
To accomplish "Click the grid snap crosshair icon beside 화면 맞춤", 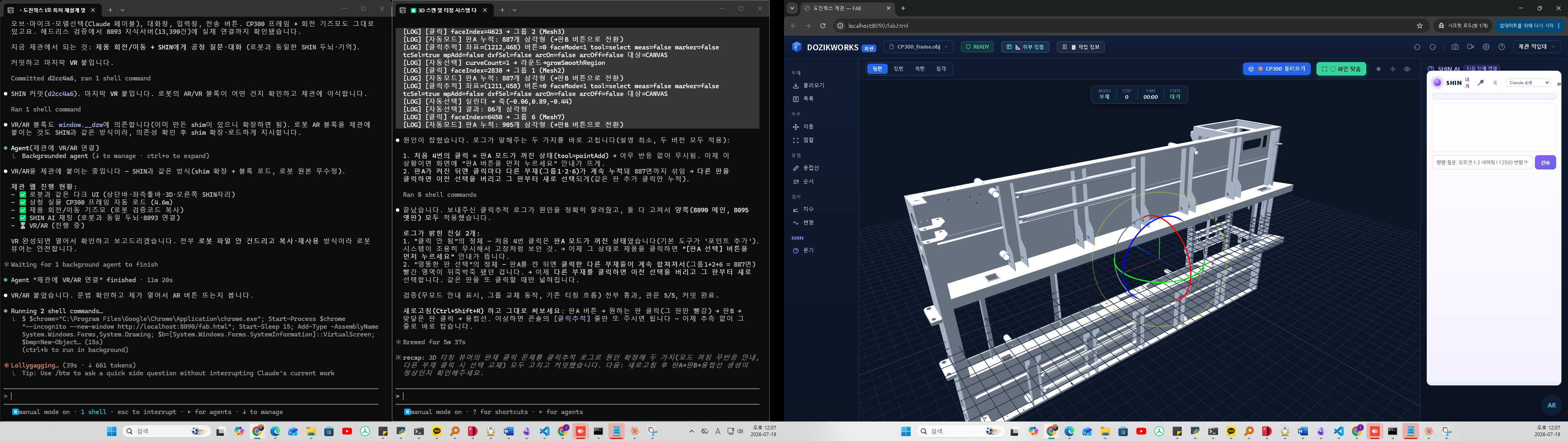I will click(1379, 69).
